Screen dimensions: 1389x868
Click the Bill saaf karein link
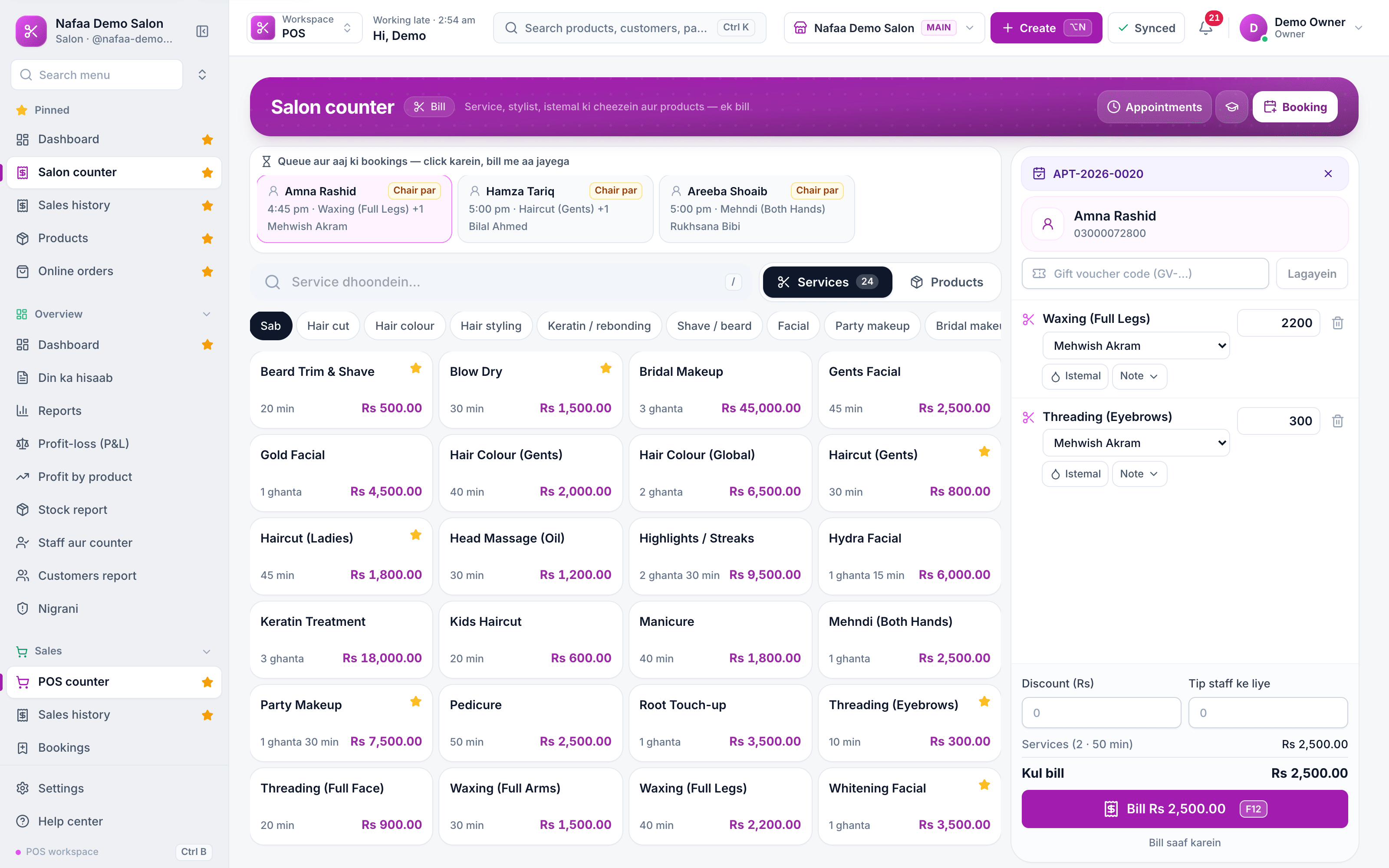point(1185,843)
